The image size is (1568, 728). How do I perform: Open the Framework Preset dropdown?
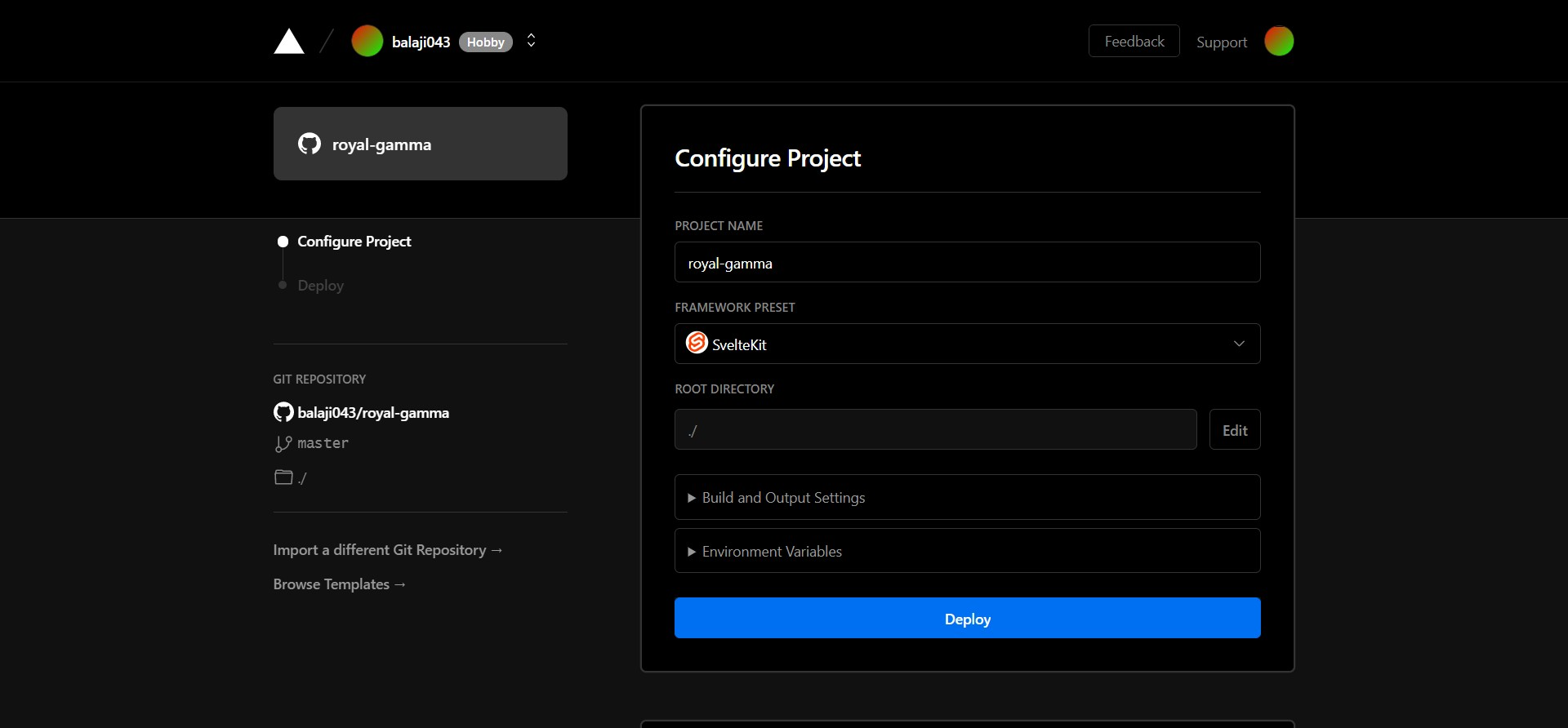pyautogui.click(x=968, y=344)
